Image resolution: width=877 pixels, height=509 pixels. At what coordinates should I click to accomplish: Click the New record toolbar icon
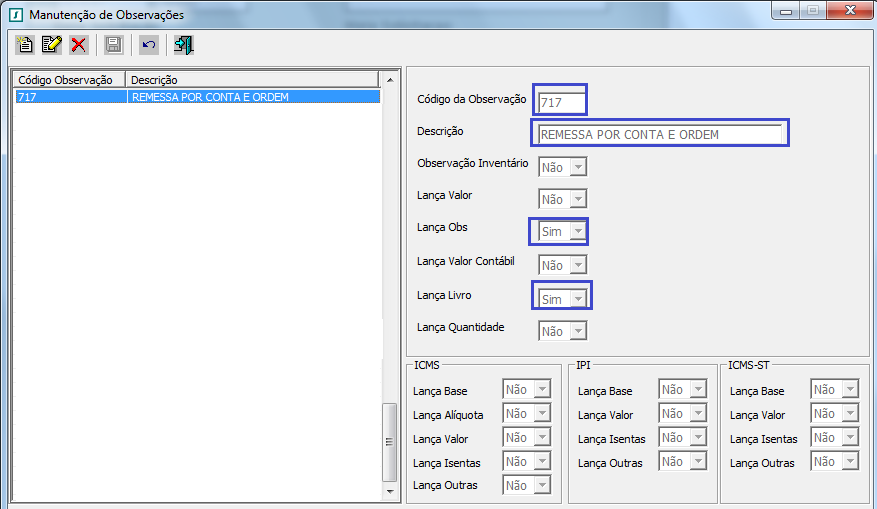click(x=25, y=44)
